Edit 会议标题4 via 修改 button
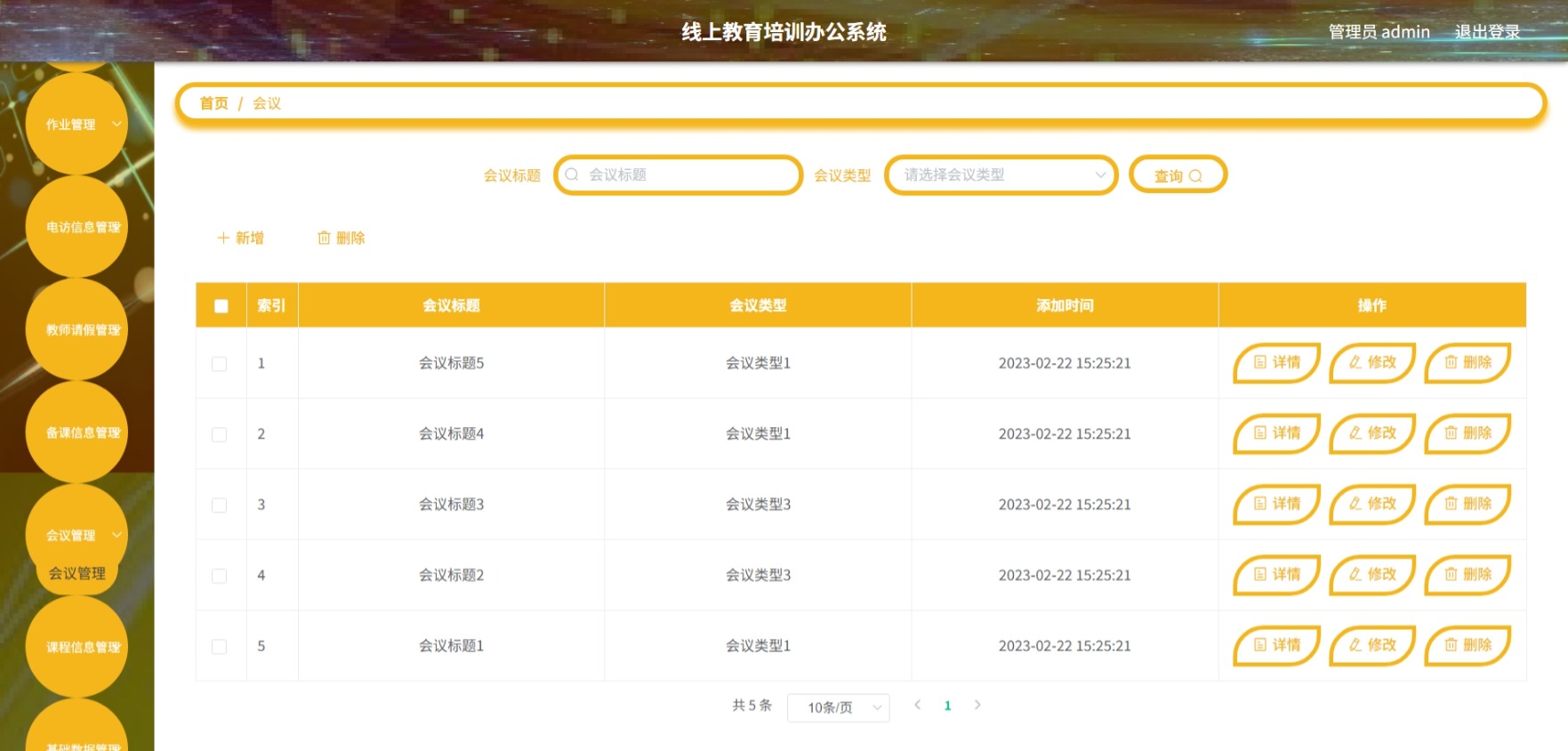1568x751 pixels. point(1372,433)
